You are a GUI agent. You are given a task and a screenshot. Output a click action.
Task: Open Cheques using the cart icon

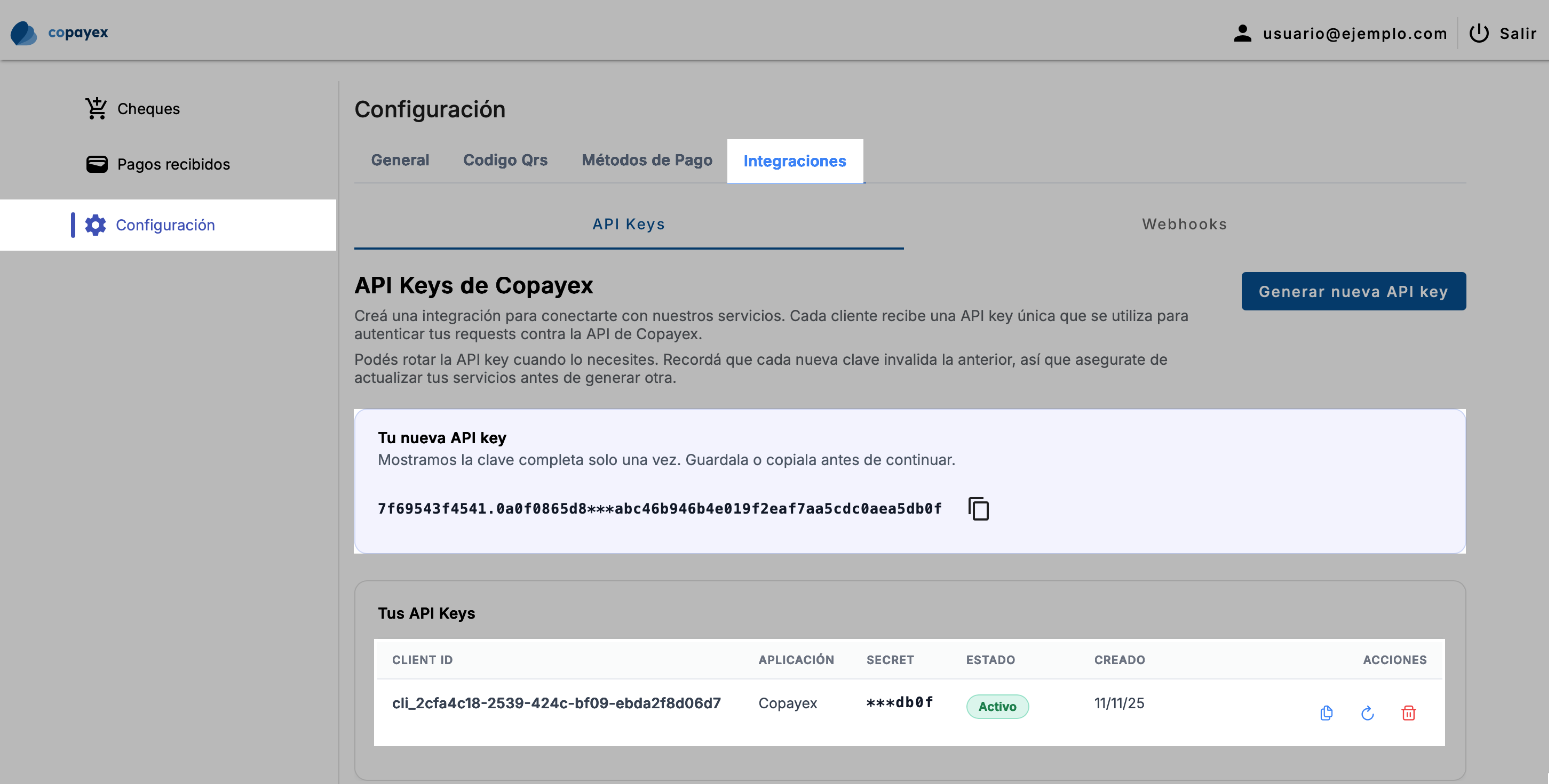tap(97, 109)
